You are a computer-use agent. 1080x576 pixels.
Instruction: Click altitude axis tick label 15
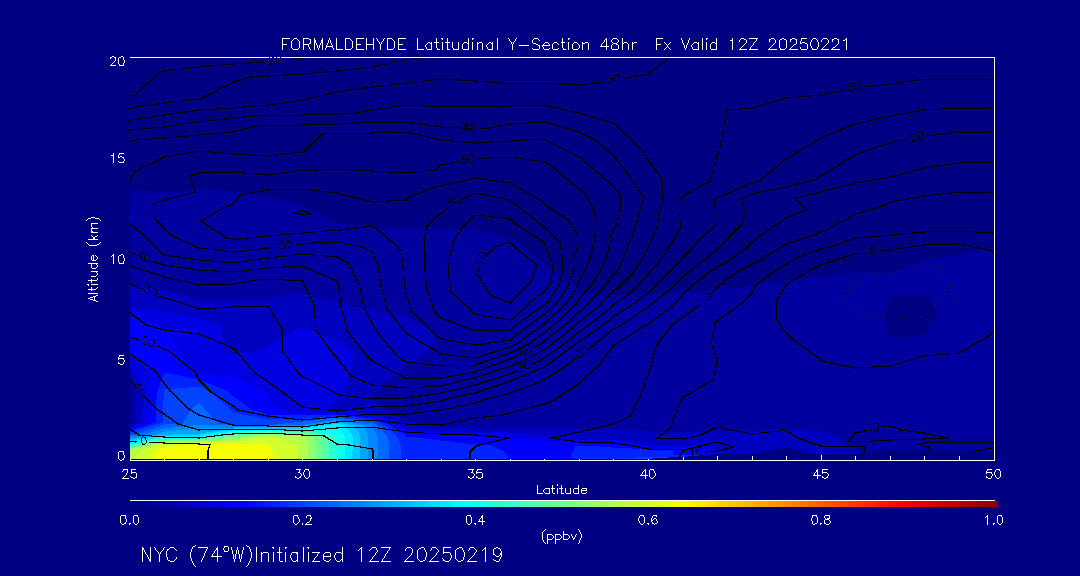[x=116, y=158]
